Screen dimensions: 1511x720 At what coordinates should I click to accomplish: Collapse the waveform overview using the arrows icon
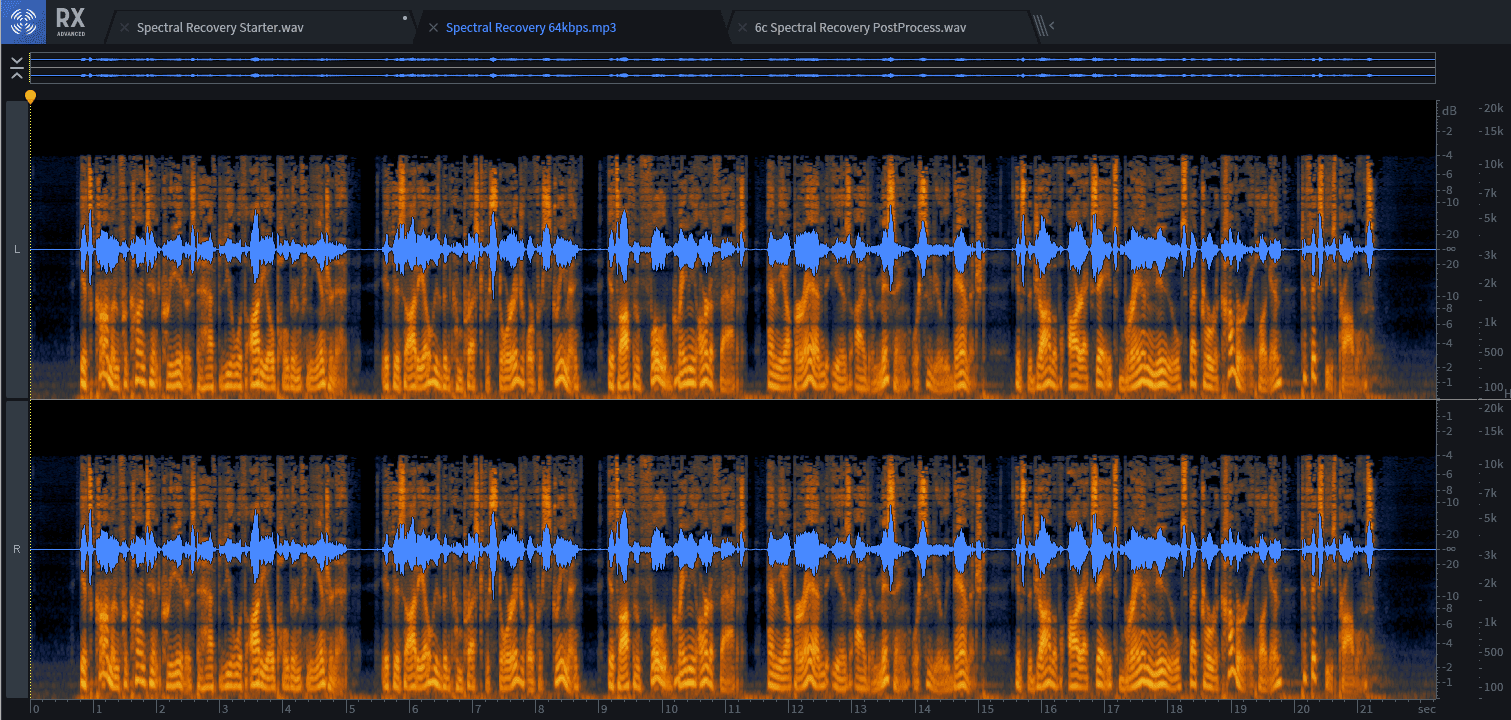click(17, 68)
